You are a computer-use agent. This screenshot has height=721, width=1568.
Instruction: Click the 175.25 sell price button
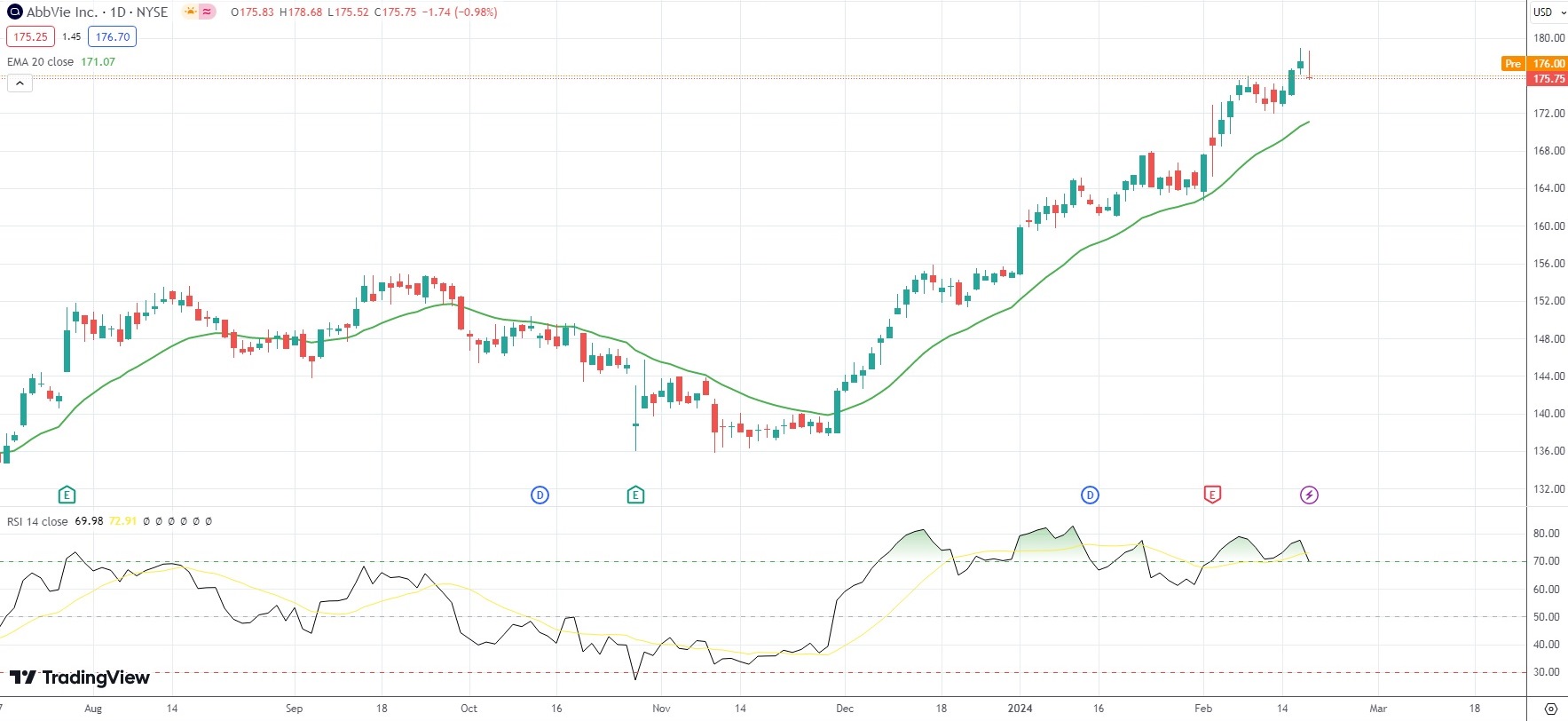point(30,36)
